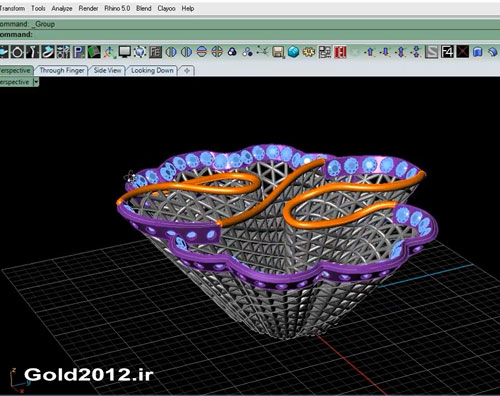The image size is (500, 396).
Task: Click the yellow gear icon in toolbar
Action: coord(309,52)
